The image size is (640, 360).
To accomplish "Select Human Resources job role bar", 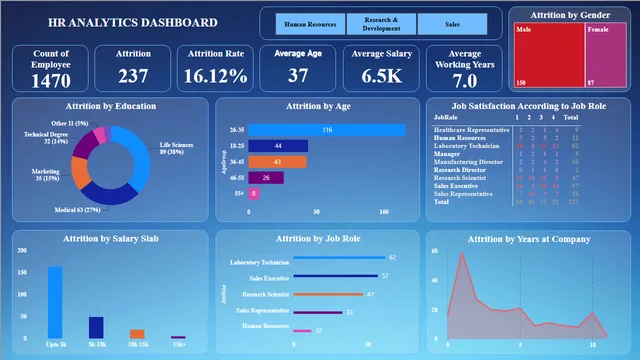I will click(x=302, y=331).
